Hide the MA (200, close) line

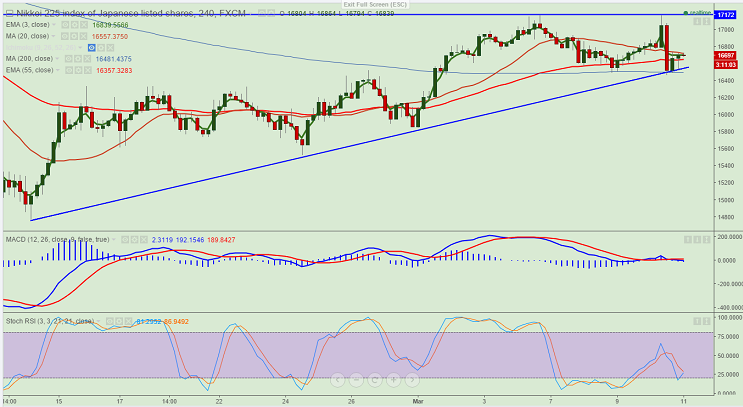(x=69, y=59)
